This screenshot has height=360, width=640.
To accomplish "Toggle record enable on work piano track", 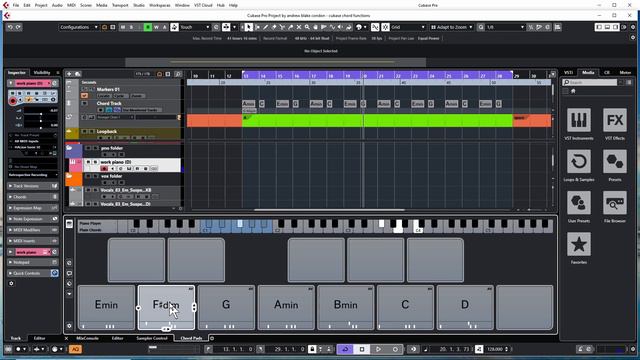I will click(104, 169).
